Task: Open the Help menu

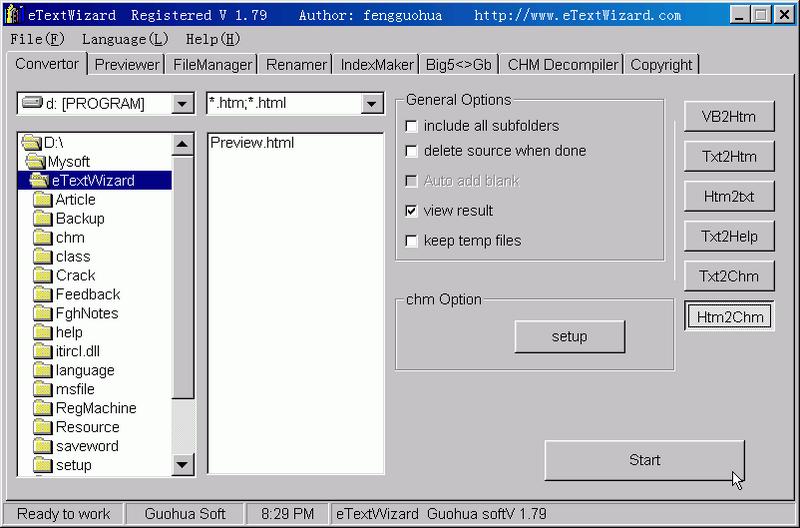Action: (x=213, y=39)
